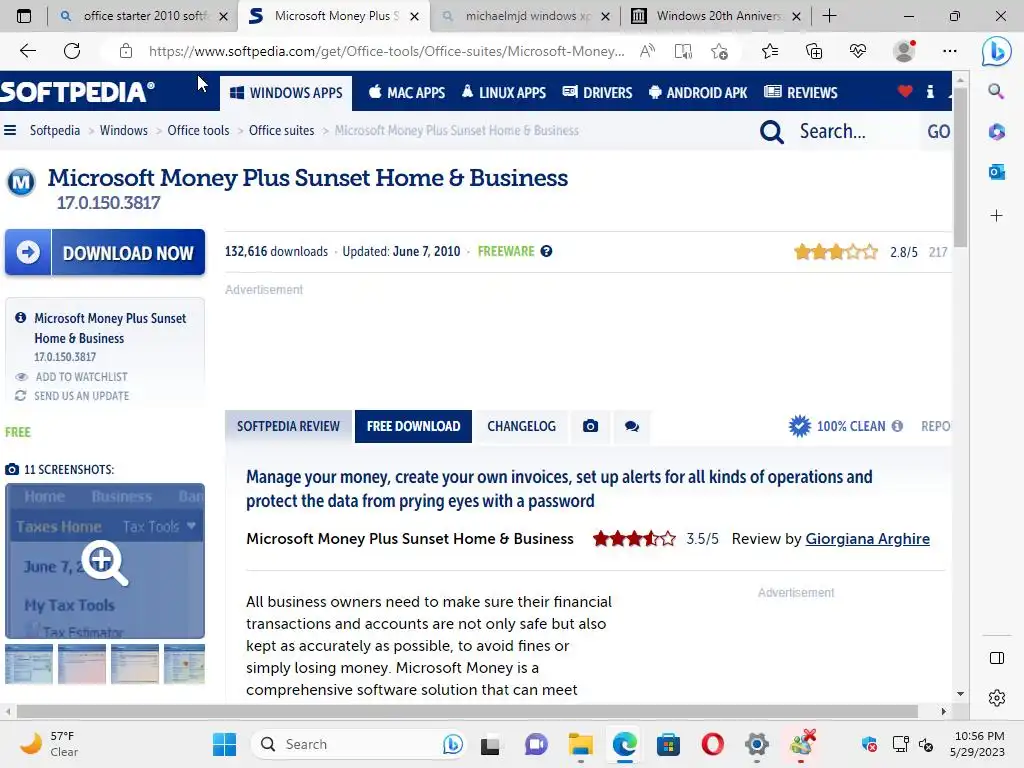Open sidebar settings gear
Image resolution: width=1024 pixels, height=768 pixels.
pos(997,697)
